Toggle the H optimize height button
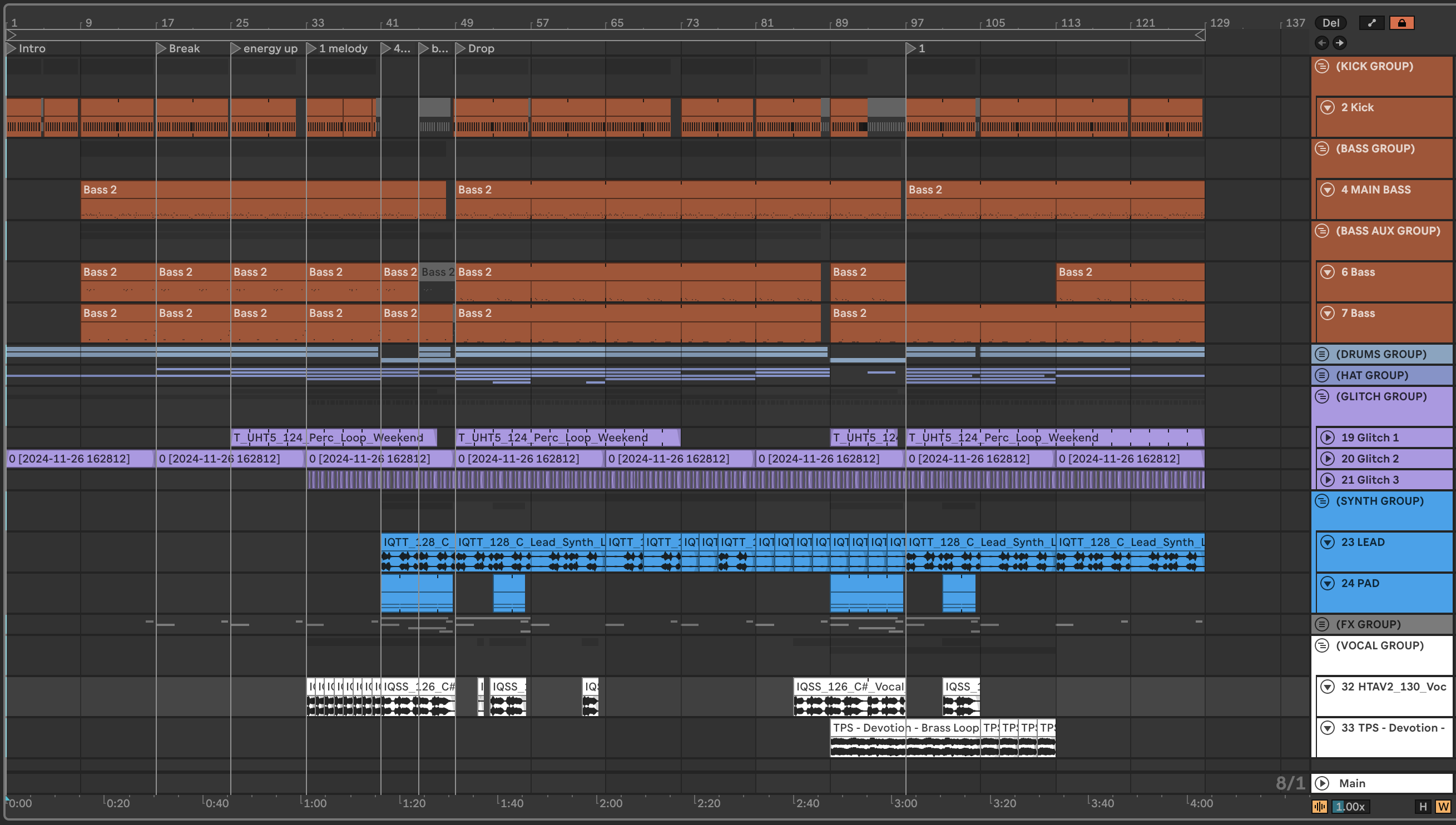Image resolution: width=1456 pixels, height=825 pixels. (x=1423, y=806)
